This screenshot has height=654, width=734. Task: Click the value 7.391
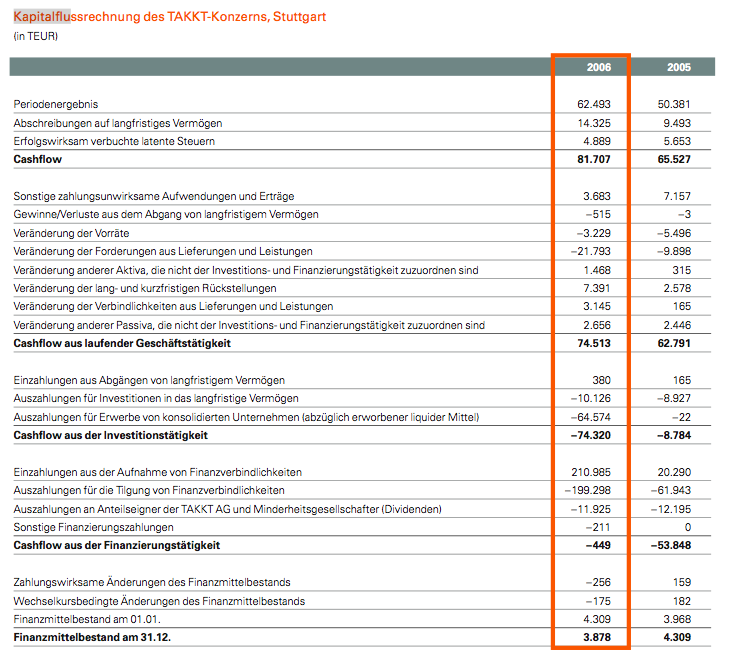coord(597,288)
